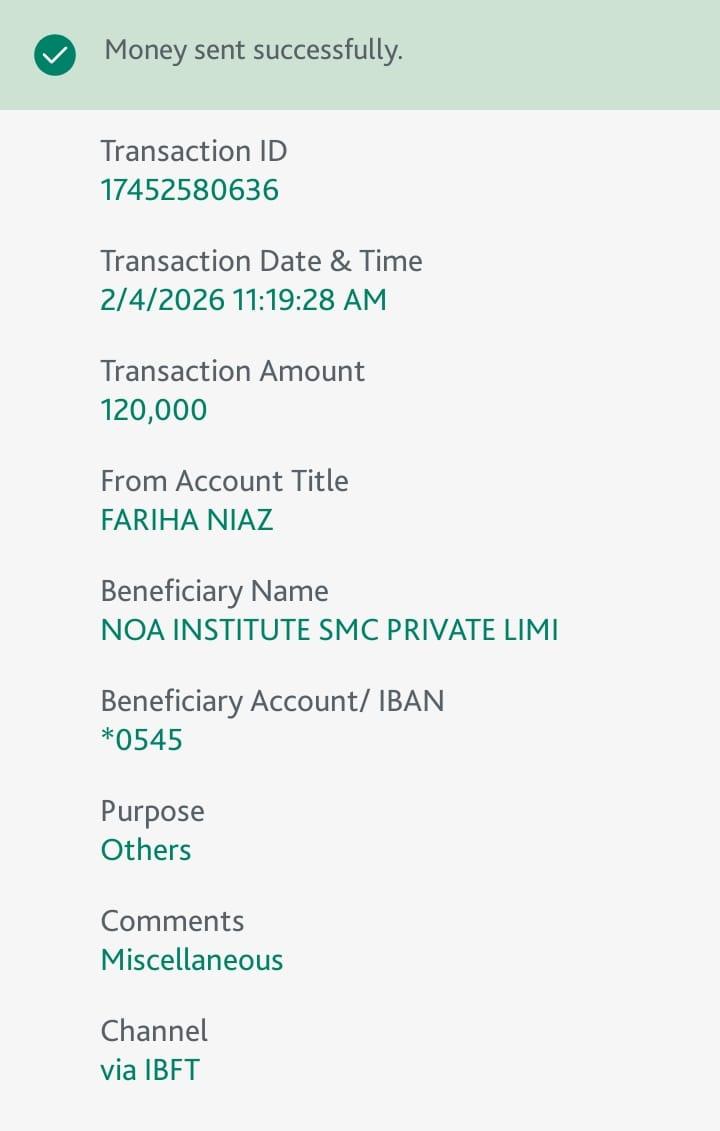Tap the "via IBFT" channel value

click(149, 1070)
